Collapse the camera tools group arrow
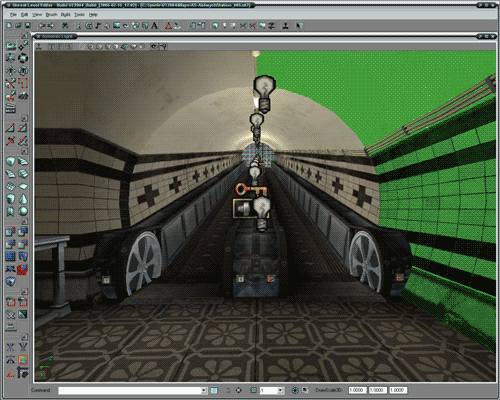Screen dimensions: 500x400 click(24, 35)
